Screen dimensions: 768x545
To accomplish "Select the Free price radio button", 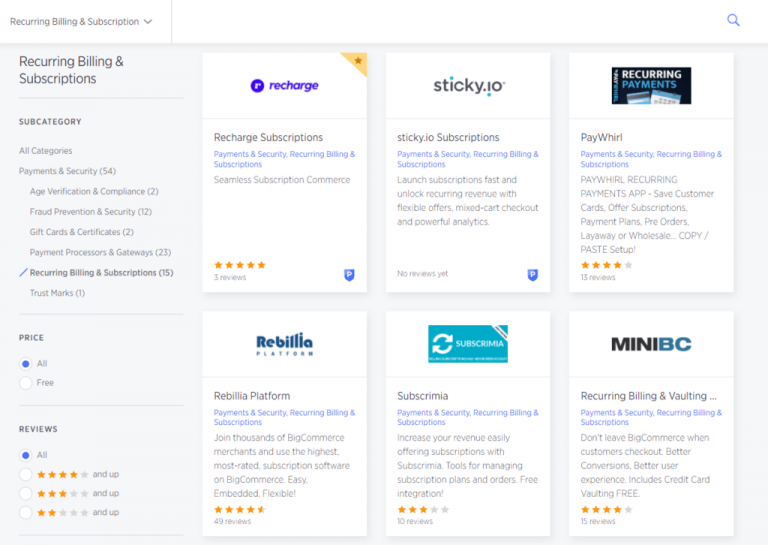I will tap(25, 383).
